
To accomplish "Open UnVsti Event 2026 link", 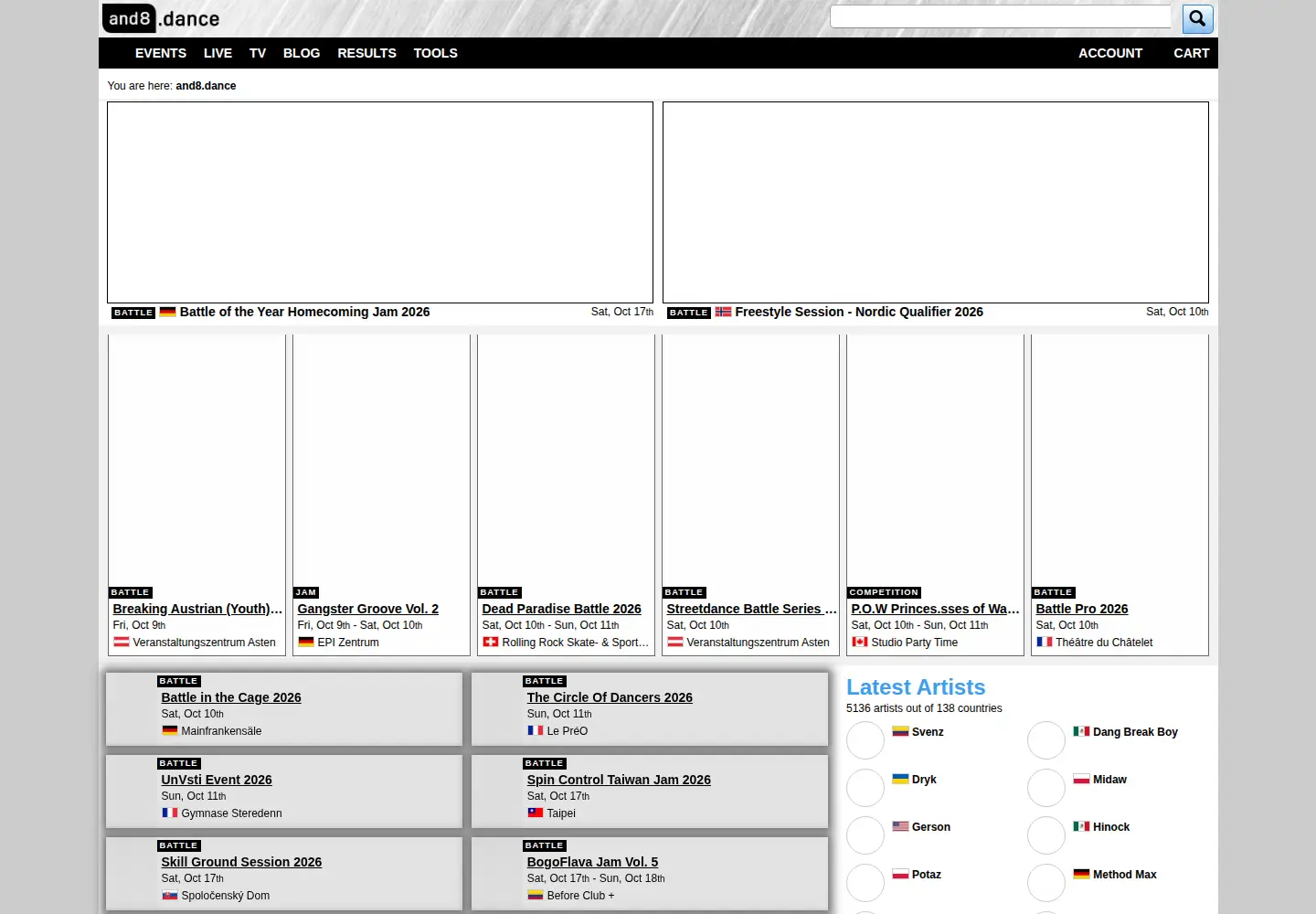I will click(217, 780).
